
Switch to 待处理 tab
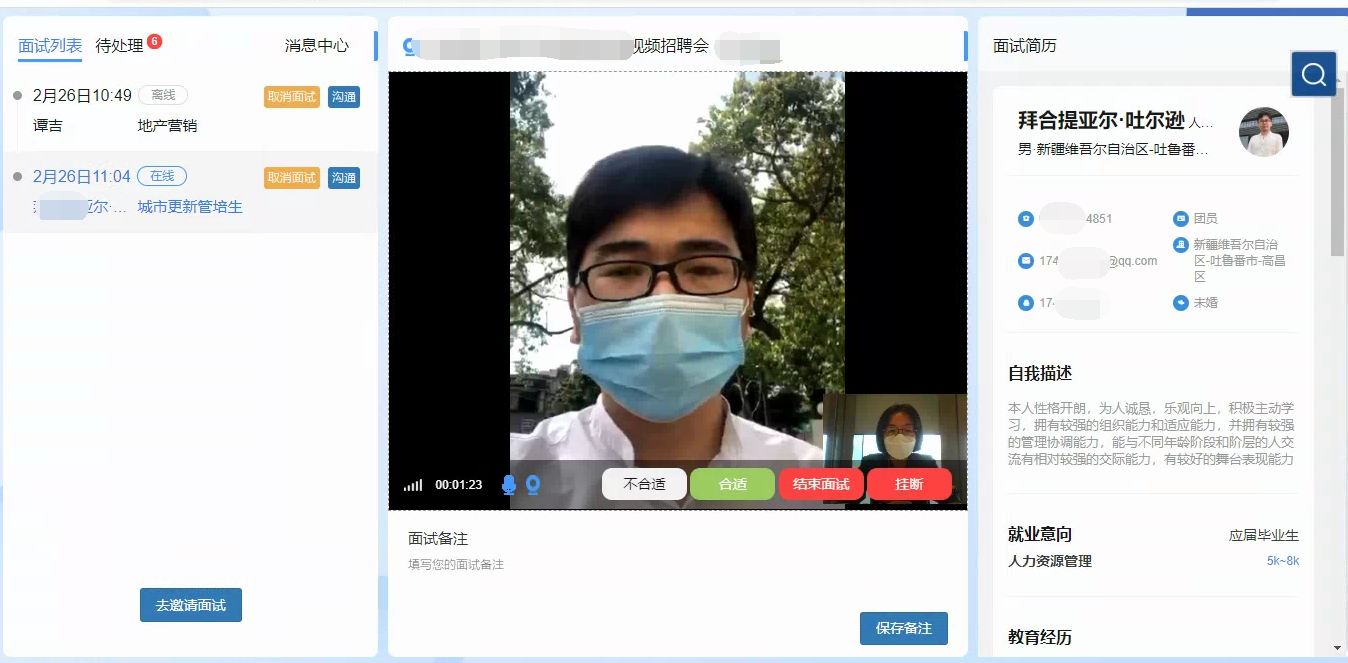point(120,46)
